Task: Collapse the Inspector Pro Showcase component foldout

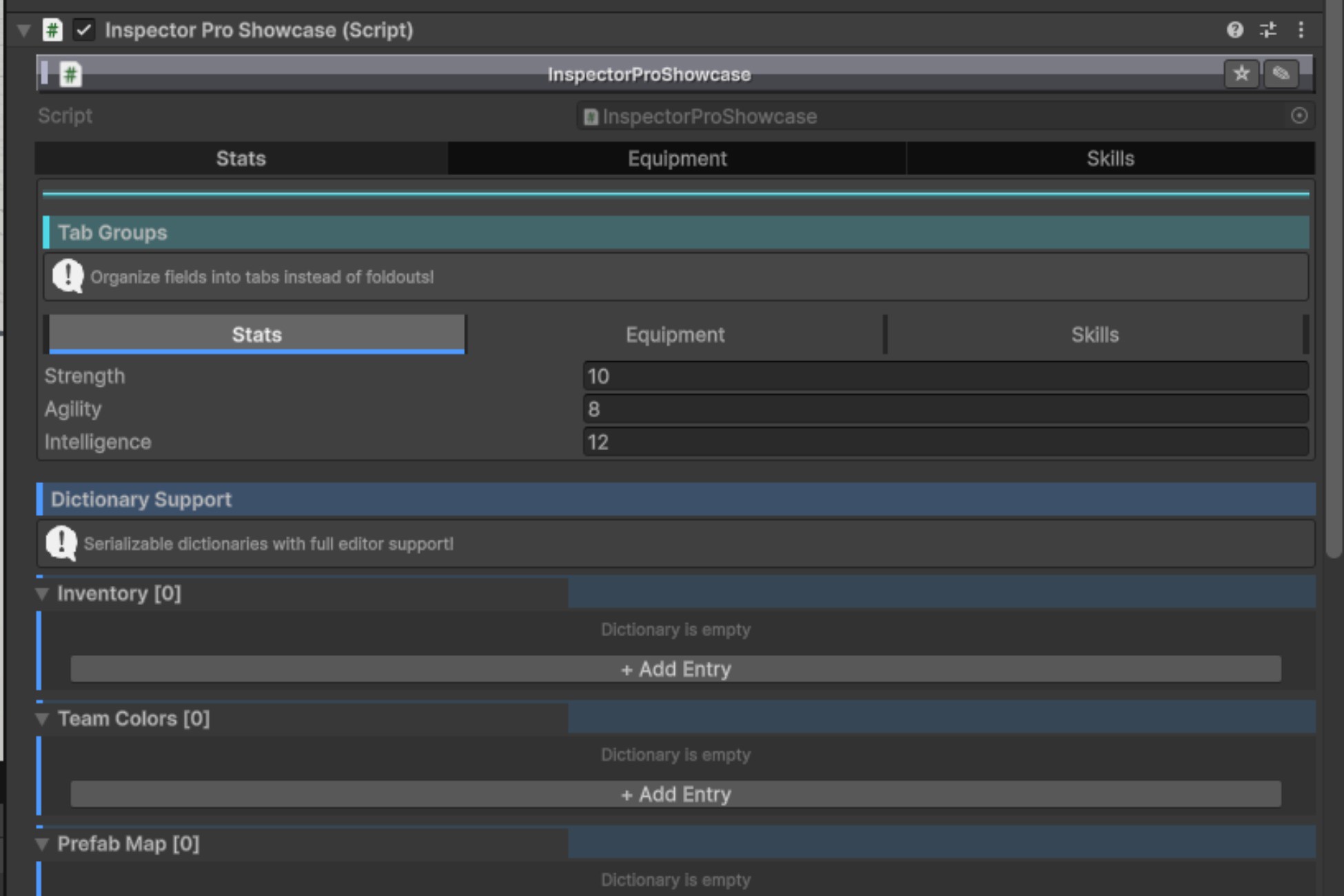Action: click(22, 30)
